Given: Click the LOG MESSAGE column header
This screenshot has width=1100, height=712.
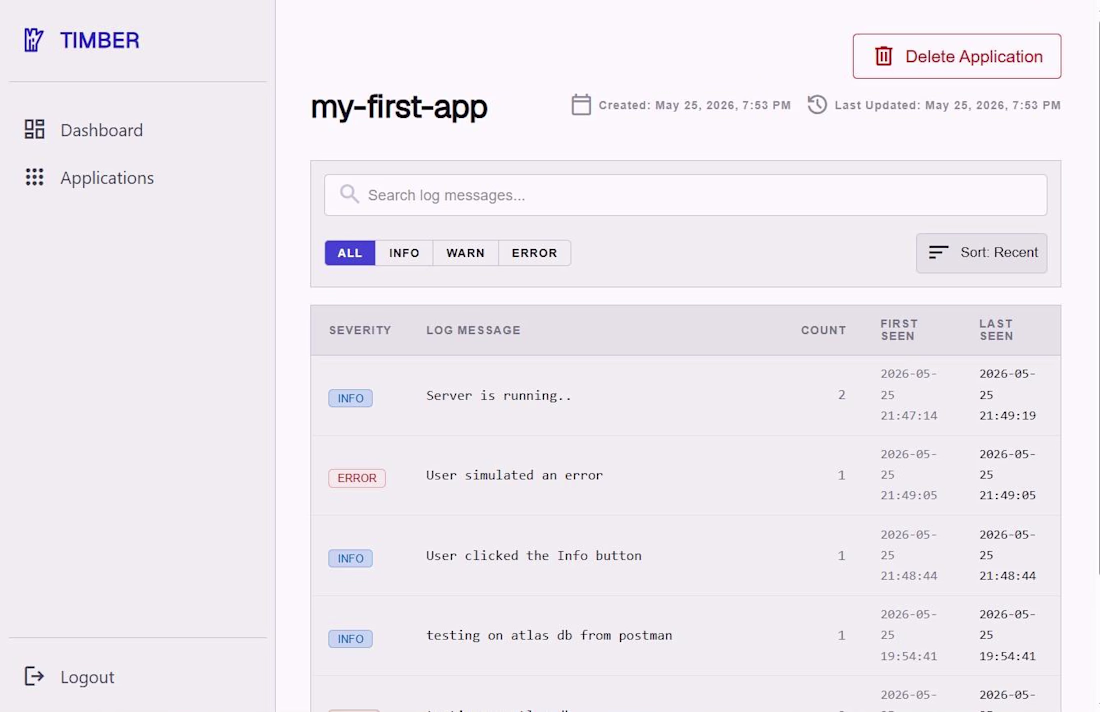Looking at the screenshot, I should pos(474,330).
